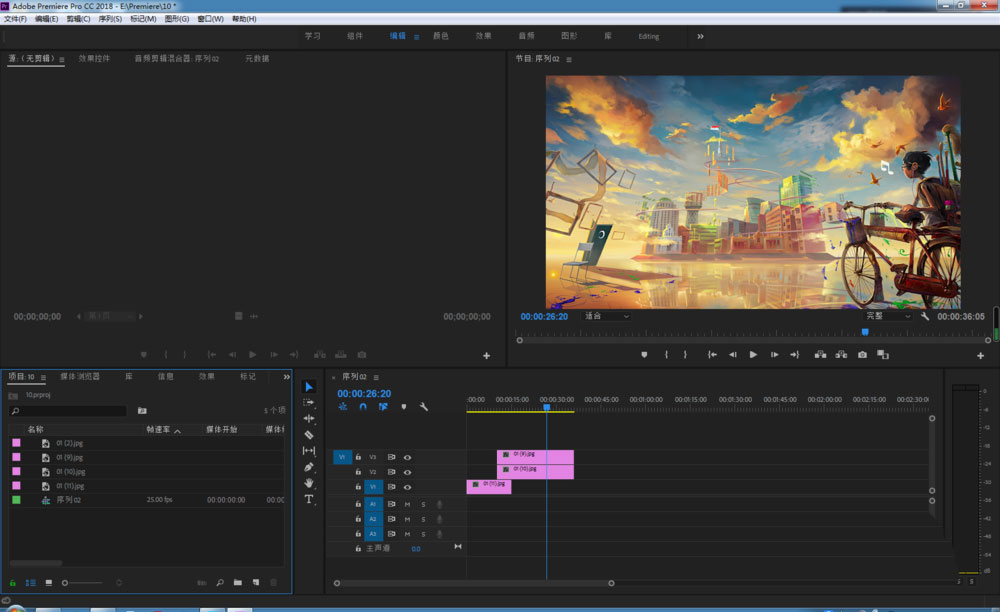Adjust Project panel thumbnail zoom slider

pyautogui.click(x=82, y=583)
